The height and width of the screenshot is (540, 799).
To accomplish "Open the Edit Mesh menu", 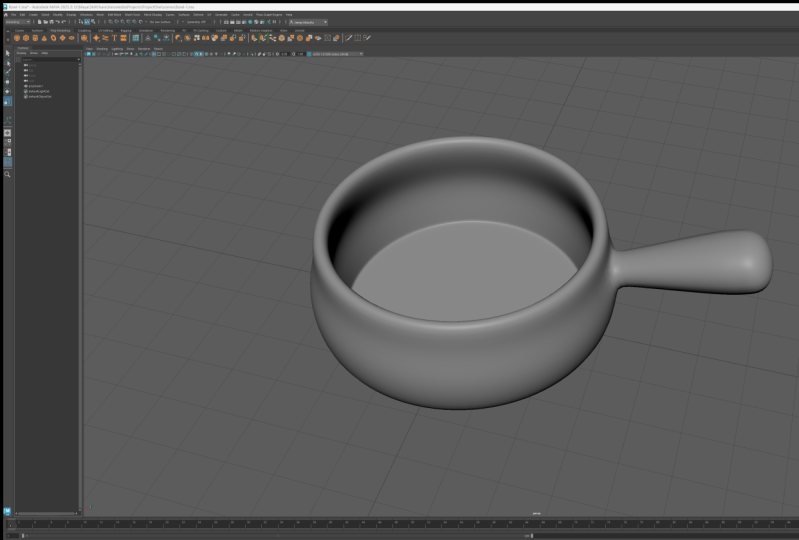I will pos(114,14).
